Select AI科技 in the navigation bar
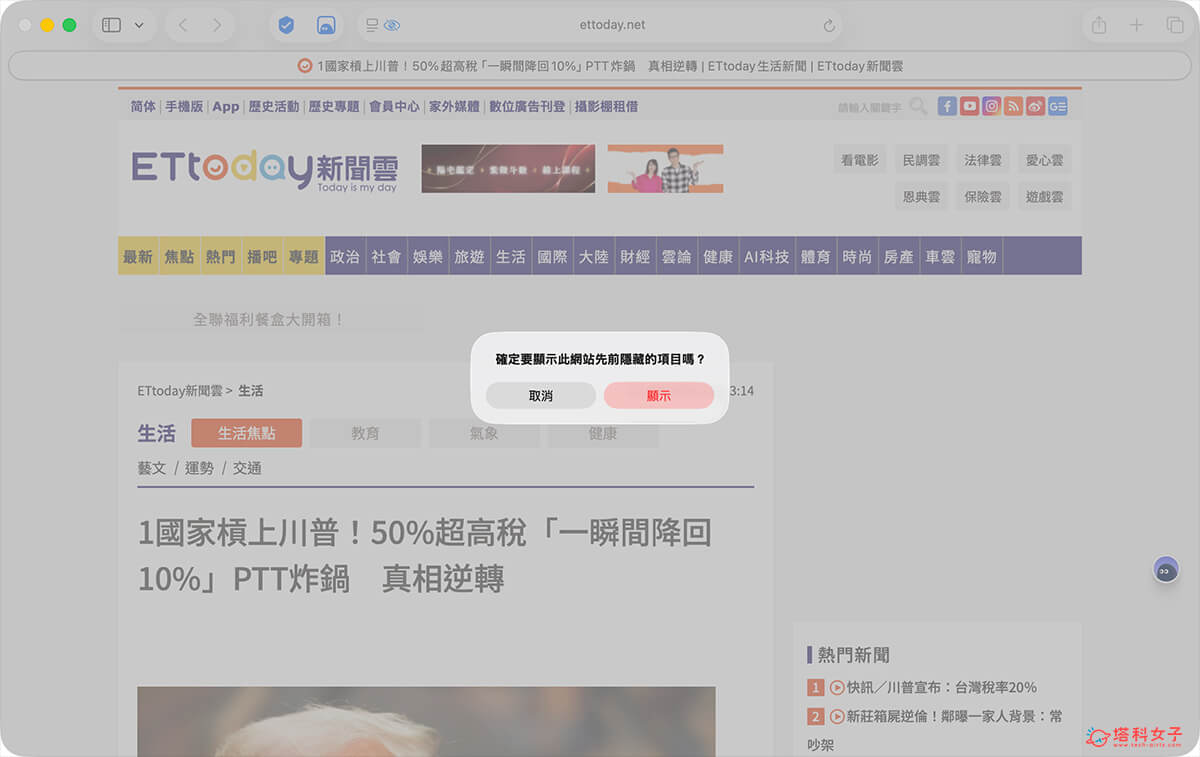This screenshot has height=757, width=1200. click(x=766, y=257)
